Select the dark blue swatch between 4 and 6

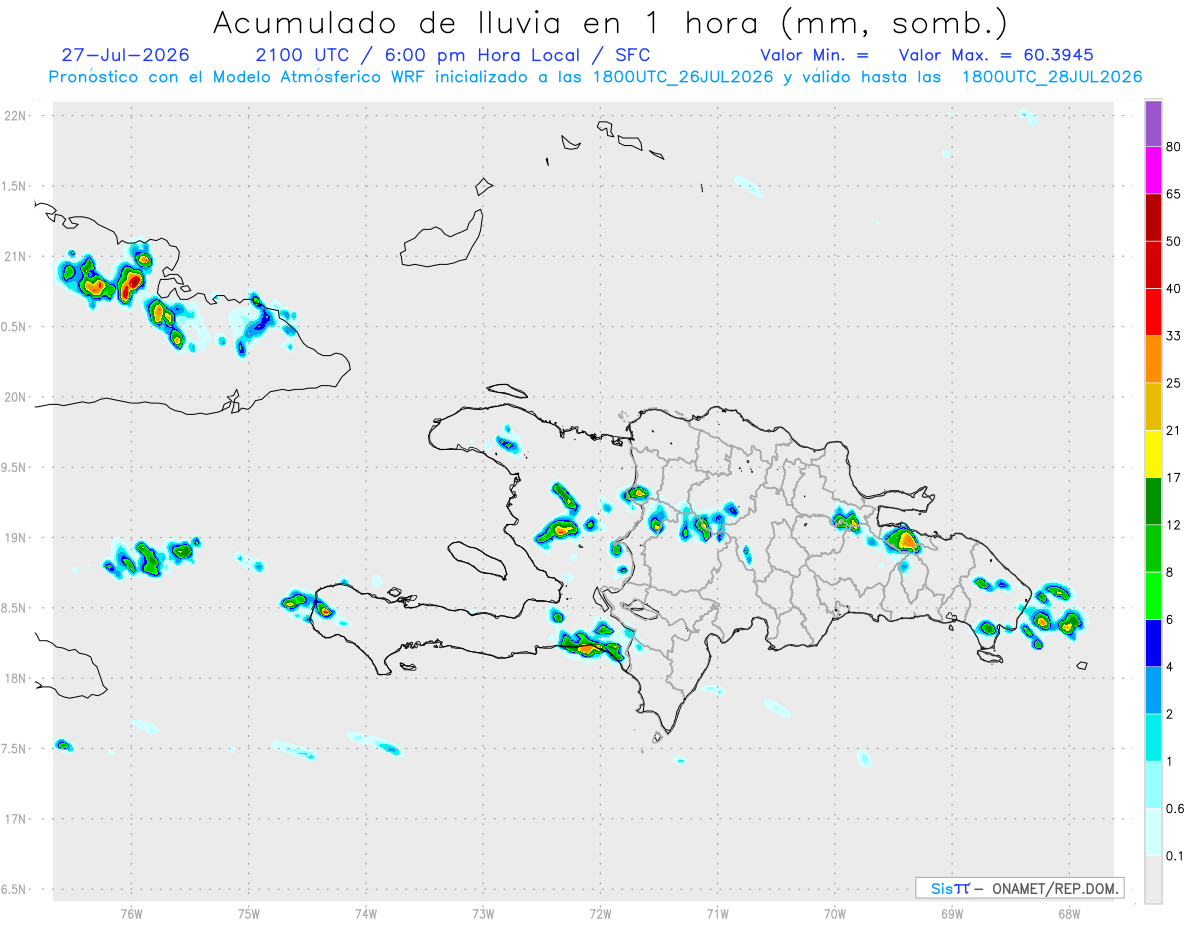(1153, 643)
